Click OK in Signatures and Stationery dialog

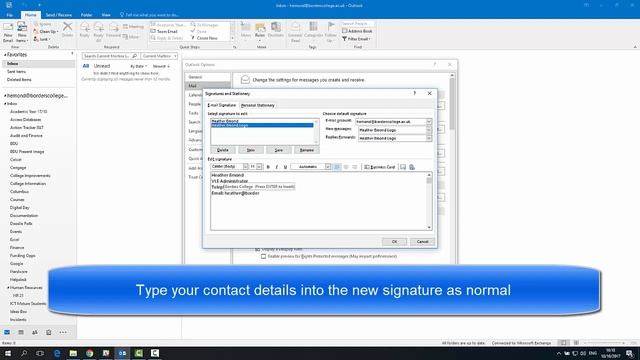pyautogui.click(x=394, y=242)
